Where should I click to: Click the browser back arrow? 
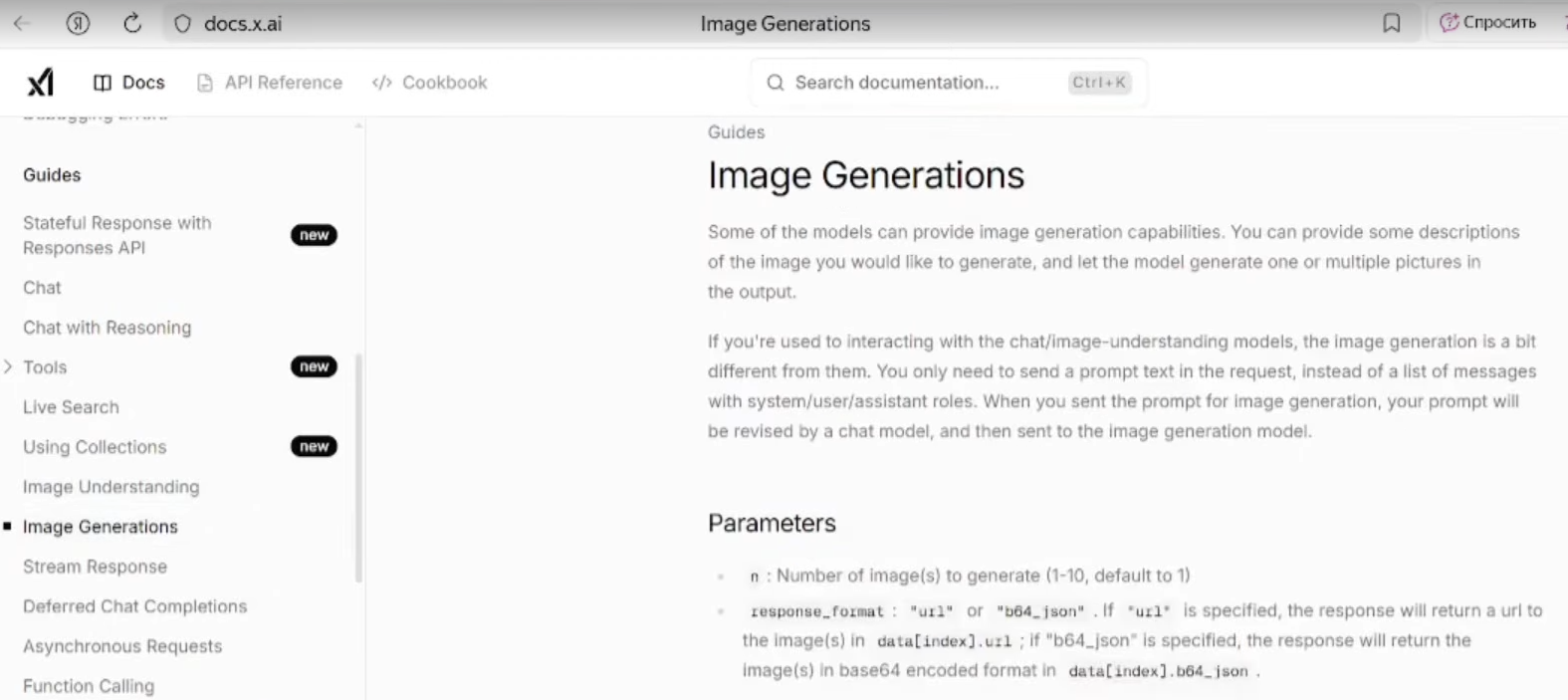22,23
